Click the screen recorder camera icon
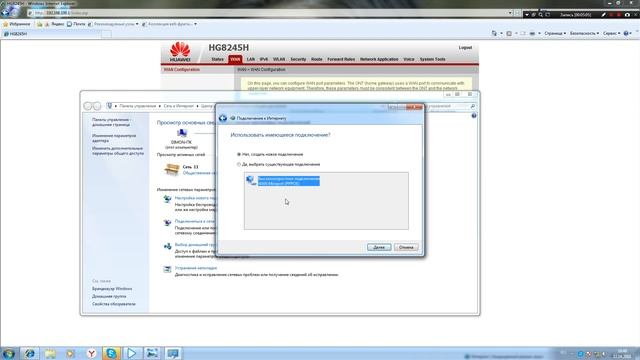Screen dimensions: 640x360 [627, 15]
